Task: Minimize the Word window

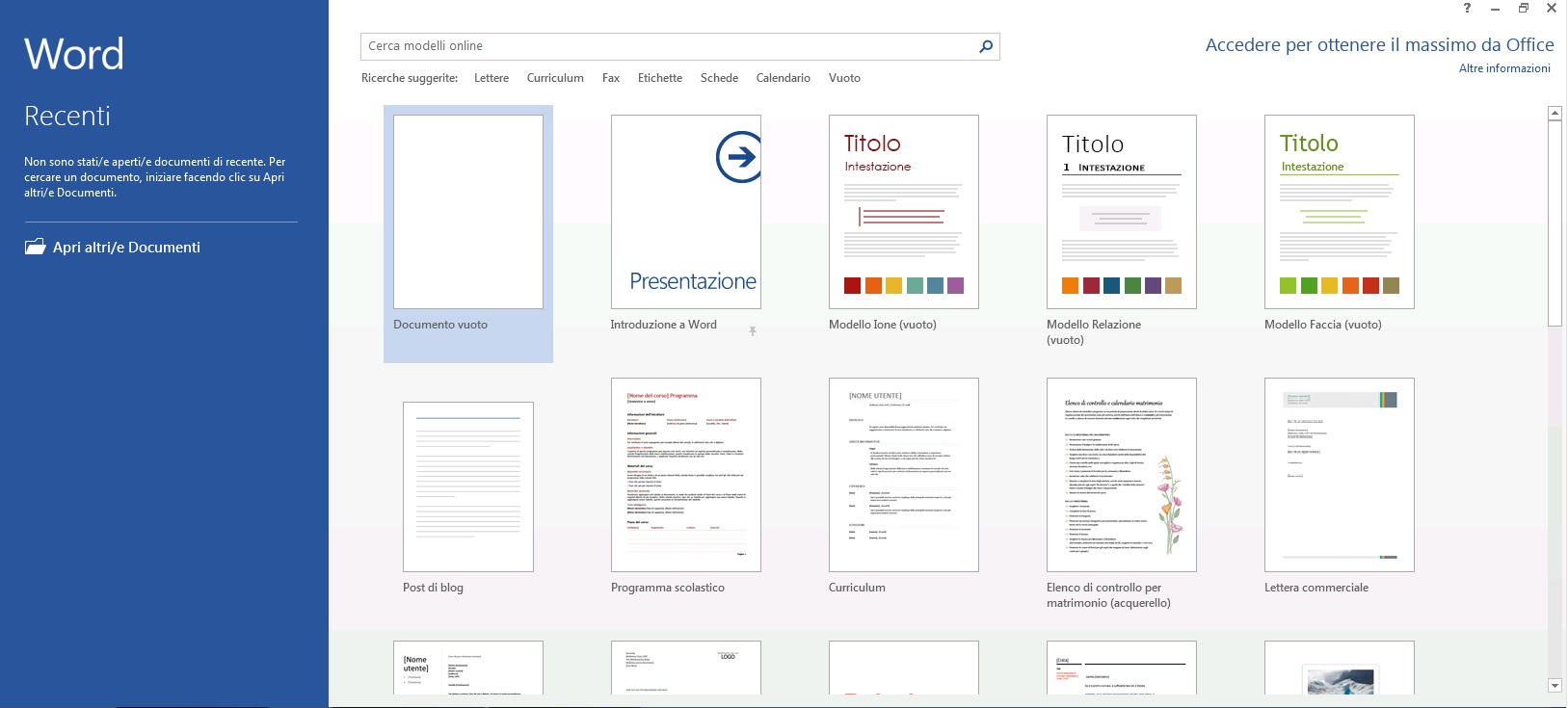Action: (x=1495, y=9)
